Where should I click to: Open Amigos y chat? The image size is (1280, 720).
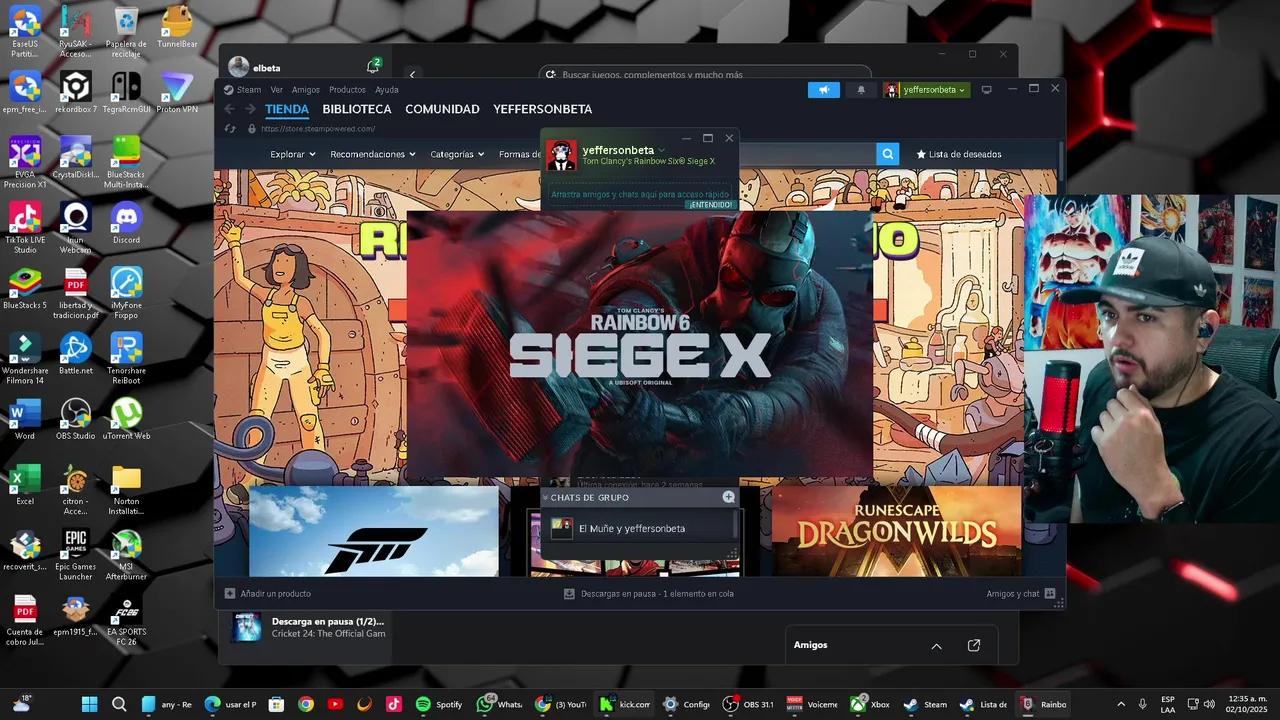tap(1020, 593)
